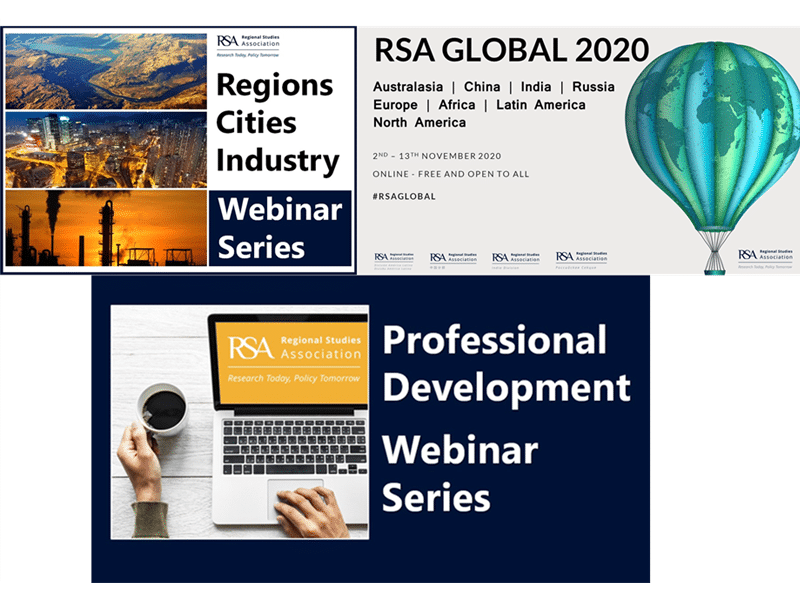Select Africa in the region list

click(x=457, y=105)
